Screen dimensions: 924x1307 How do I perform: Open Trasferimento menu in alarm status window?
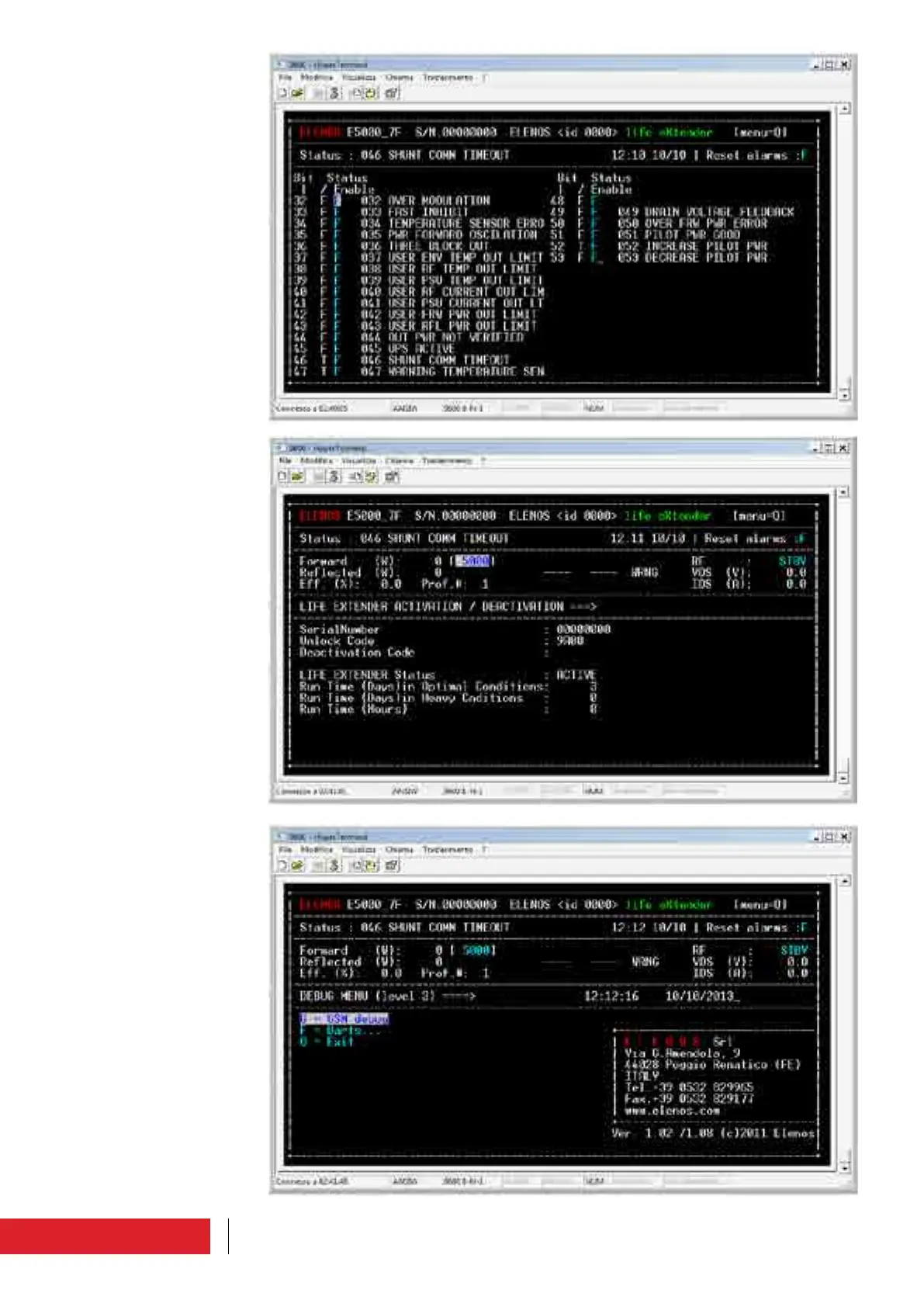448,78
